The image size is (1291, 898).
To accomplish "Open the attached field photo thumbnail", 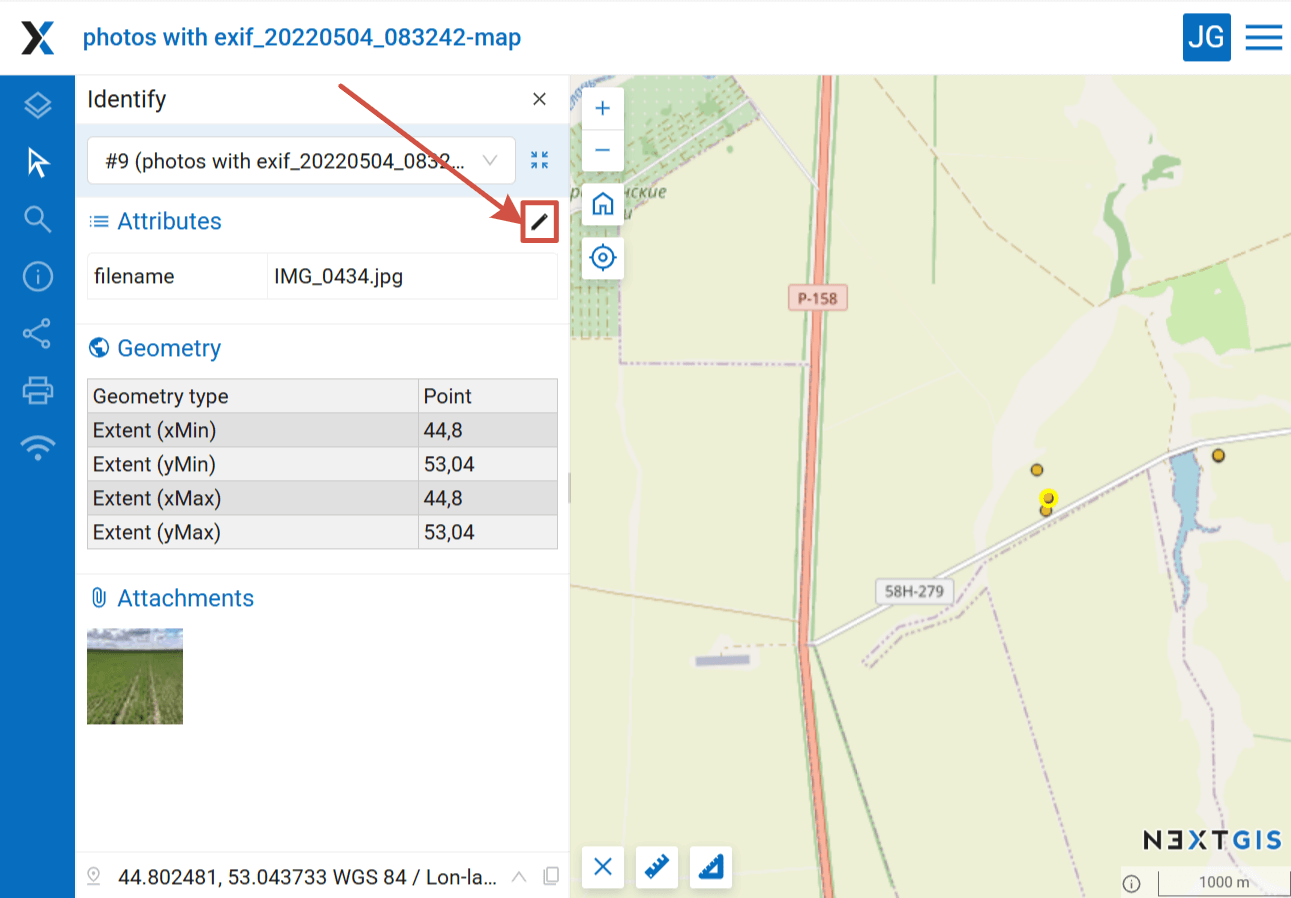I will (135, 676).
